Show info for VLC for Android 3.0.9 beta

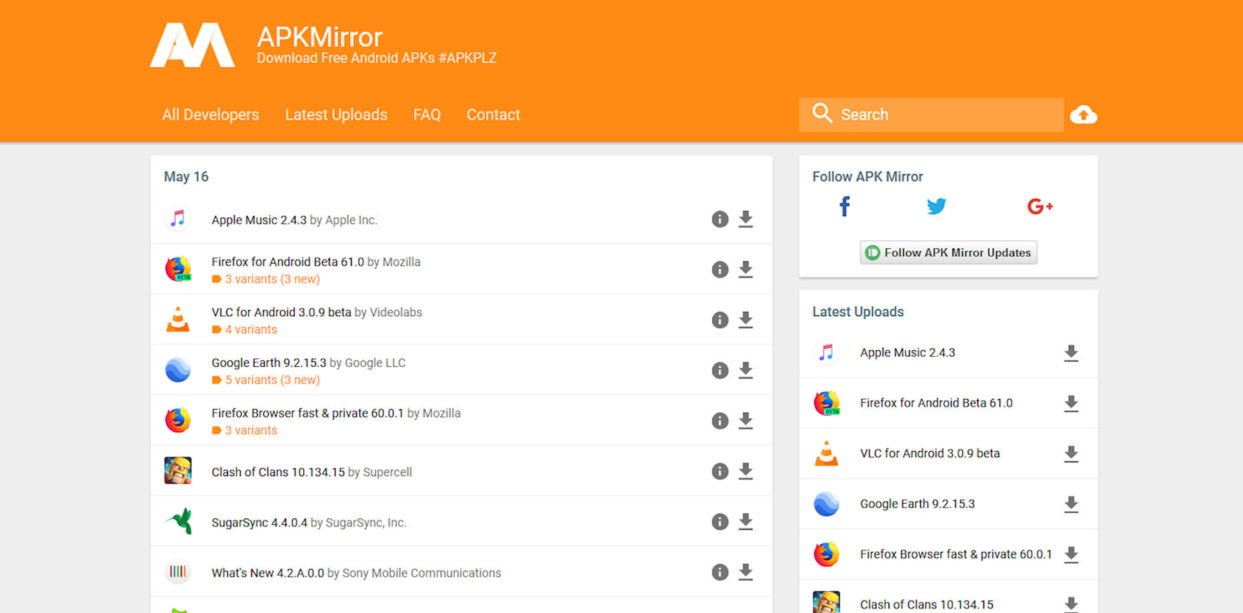click(720, 320)
